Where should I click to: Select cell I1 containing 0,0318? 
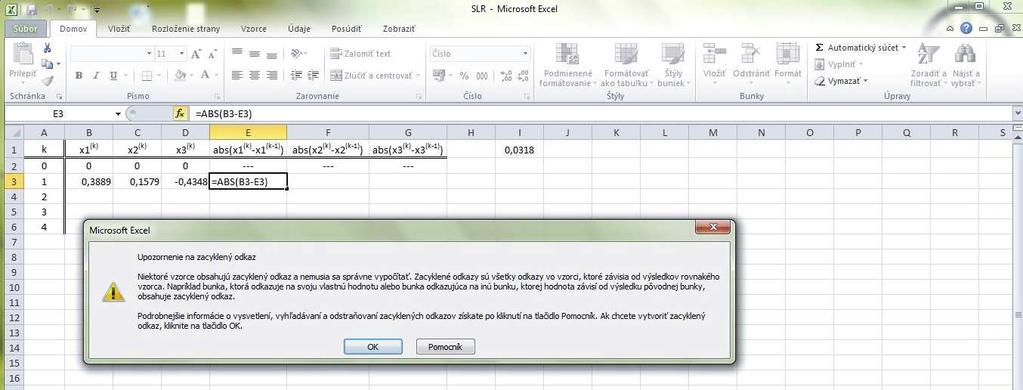click(x=519, y=150)
